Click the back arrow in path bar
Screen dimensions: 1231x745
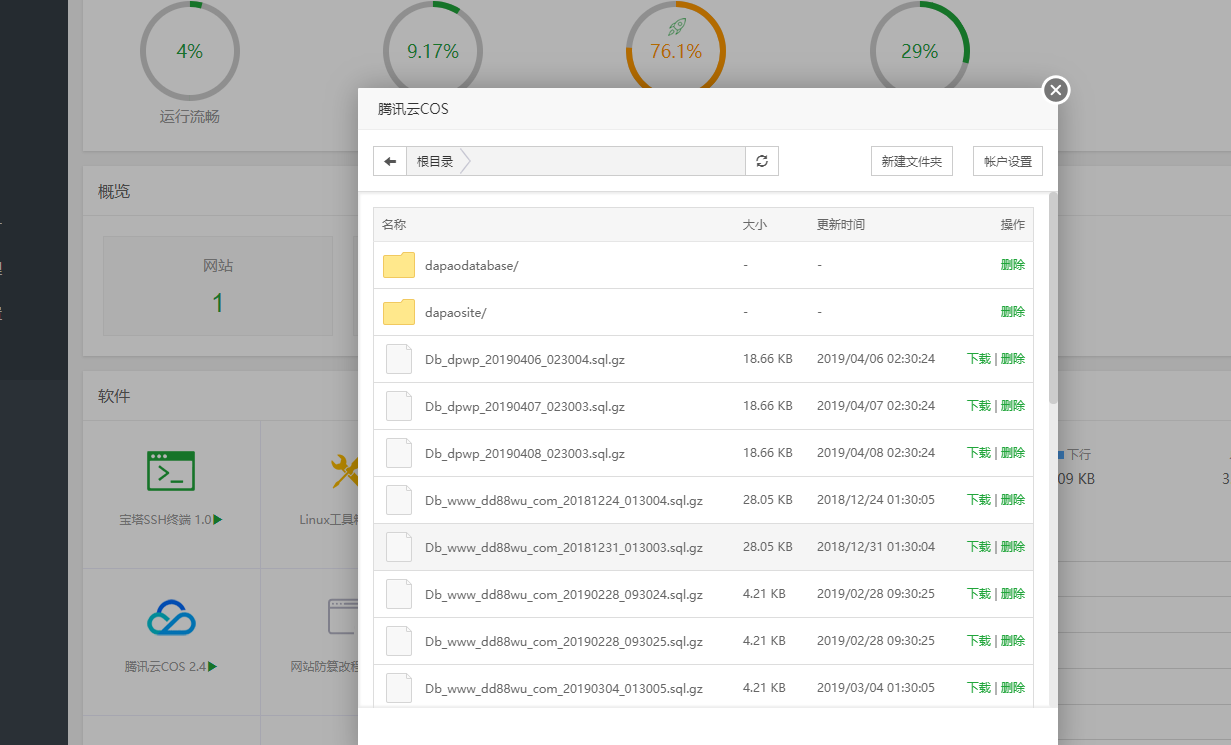(390, 161)
